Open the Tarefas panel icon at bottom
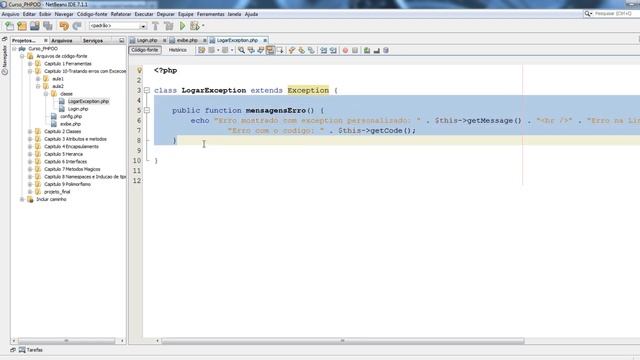The image size is (640, 360). coord(22,350)
